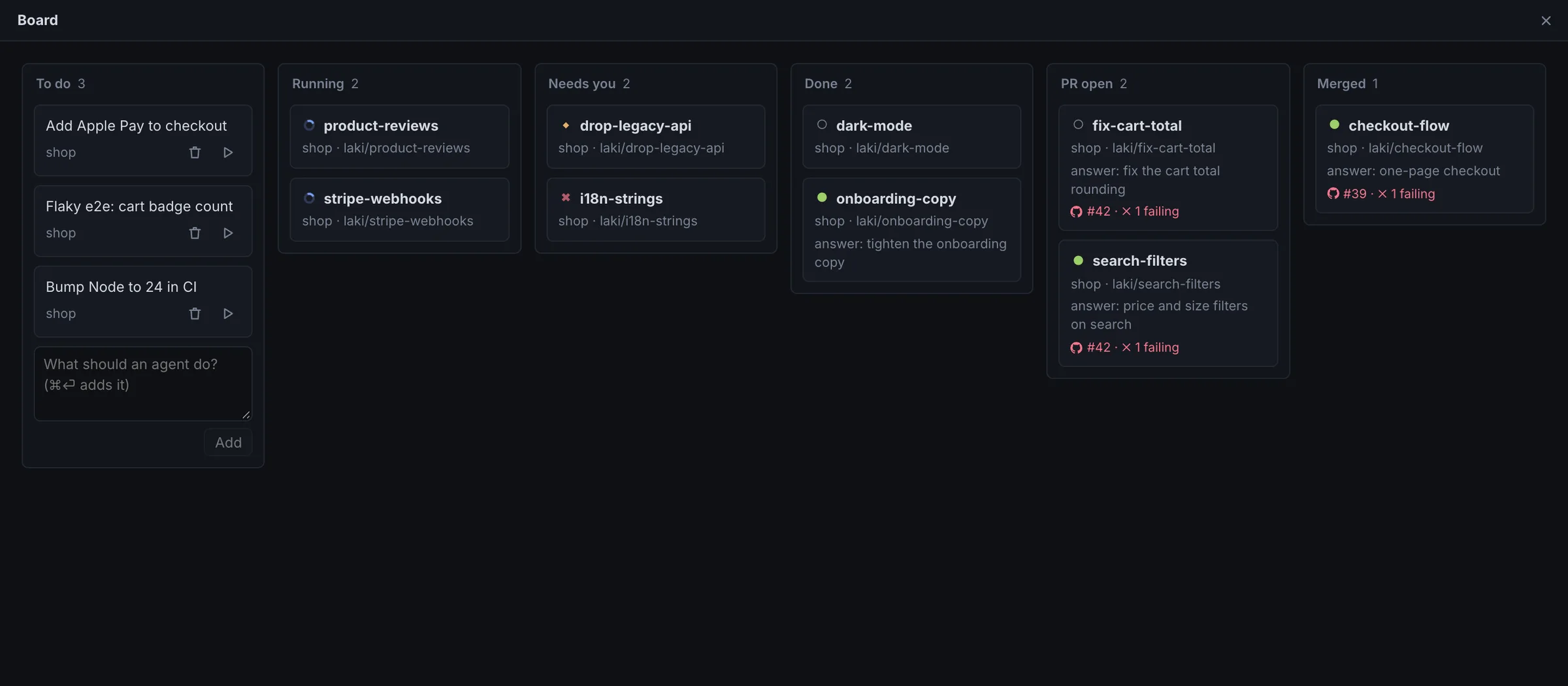
Task: Open the dark-mode card title
Action: click(874, 125)
